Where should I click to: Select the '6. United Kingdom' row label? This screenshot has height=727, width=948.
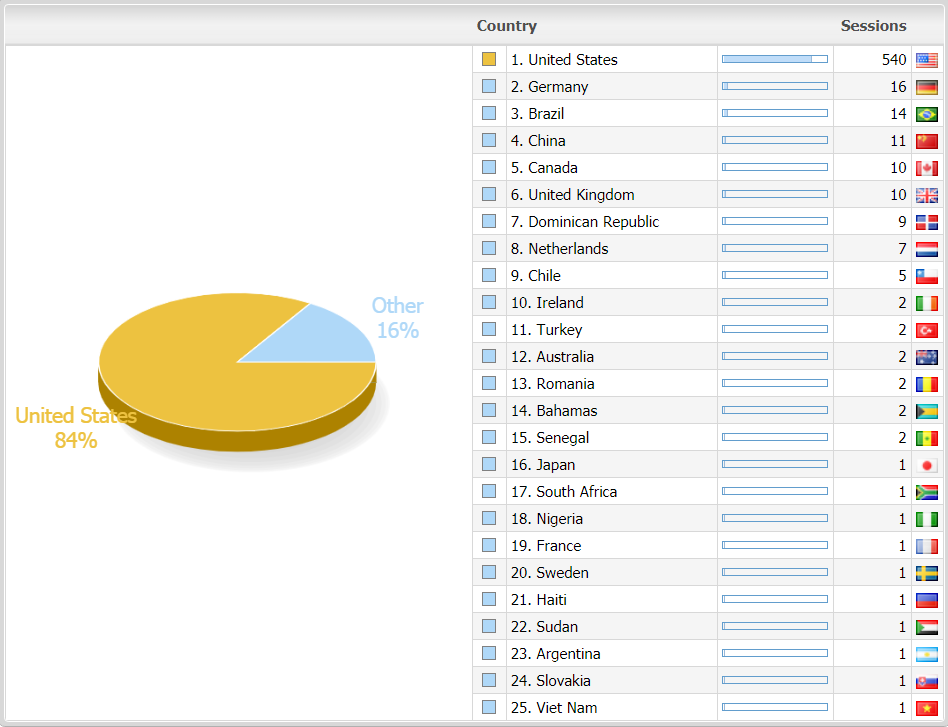573,195
